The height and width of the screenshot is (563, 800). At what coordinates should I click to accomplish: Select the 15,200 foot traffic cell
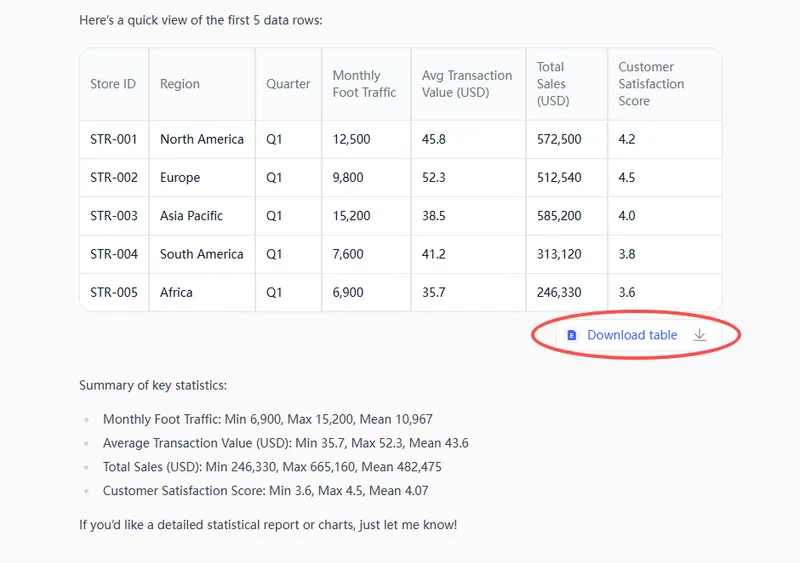click(351, 215)
